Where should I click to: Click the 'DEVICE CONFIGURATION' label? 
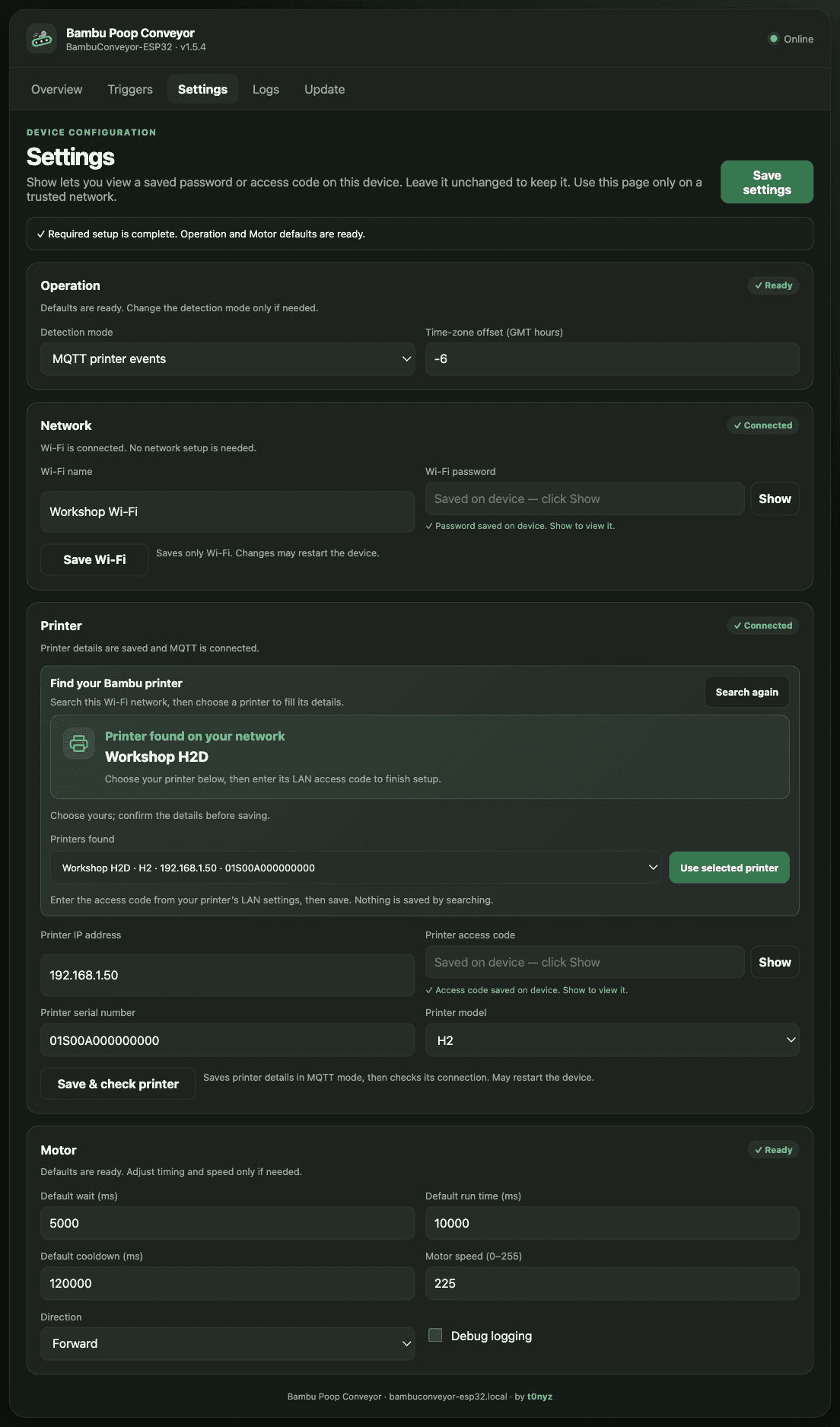(x=91, y=132)
